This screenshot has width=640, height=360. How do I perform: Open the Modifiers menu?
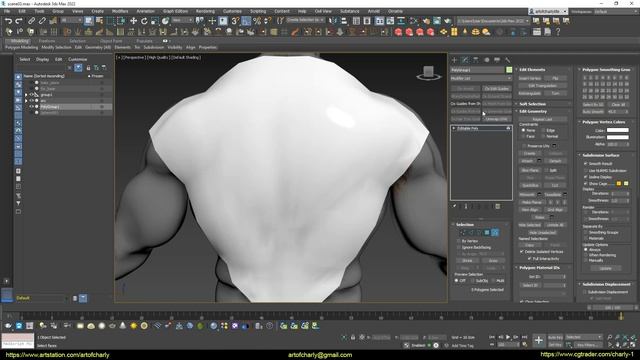coord(120,11)
